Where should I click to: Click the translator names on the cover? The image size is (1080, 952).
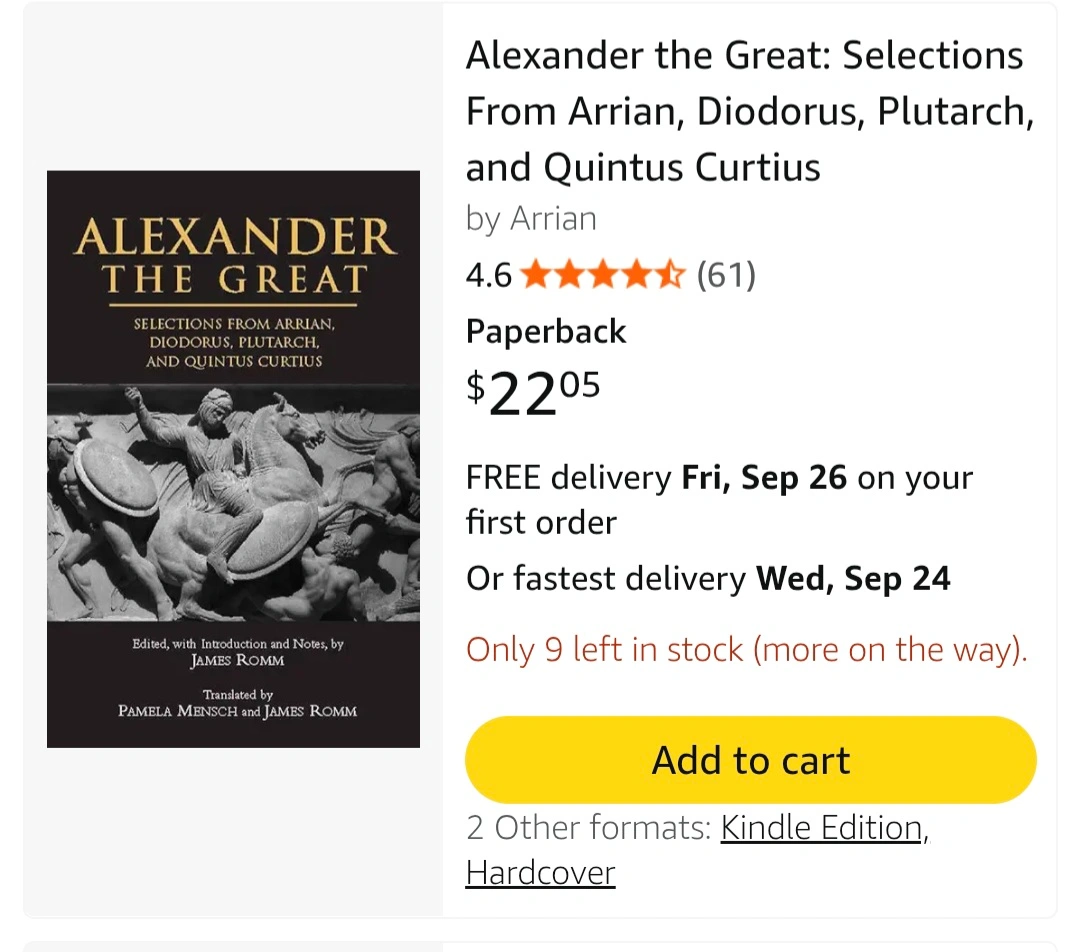pyautogui.click(x=237, y=711)
